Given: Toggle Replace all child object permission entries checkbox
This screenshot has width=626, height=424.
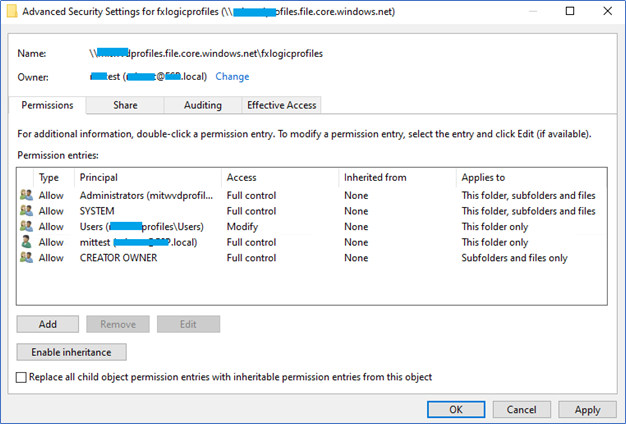Looking at the screenshot, I should (23, 377).
